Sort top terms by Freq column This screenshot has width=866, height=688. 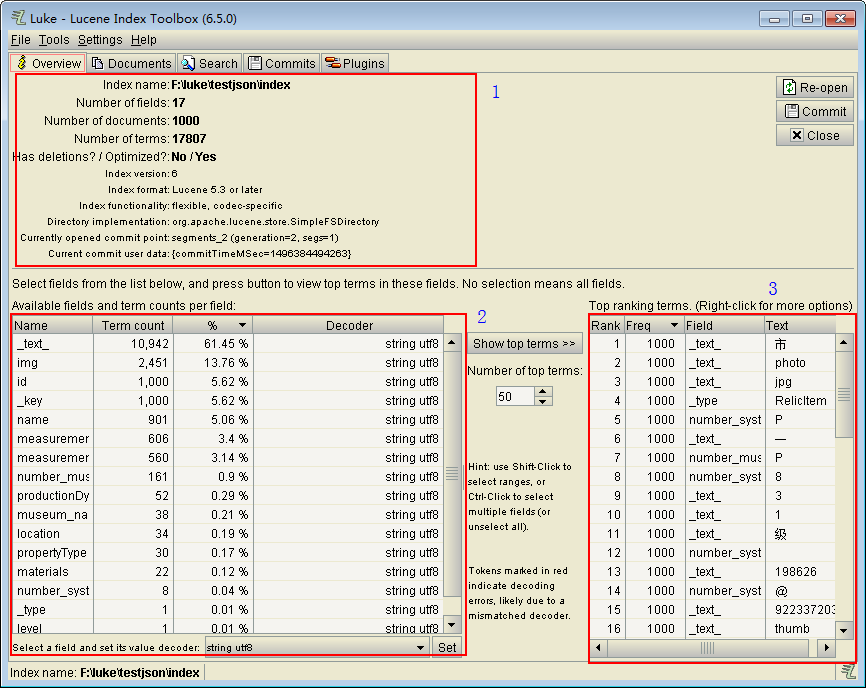(x=654, y=325)
